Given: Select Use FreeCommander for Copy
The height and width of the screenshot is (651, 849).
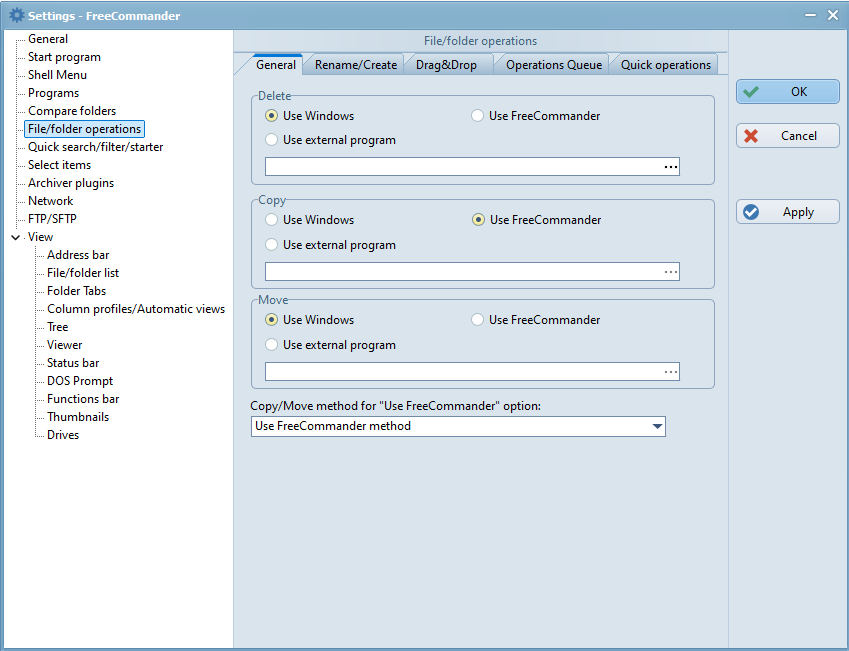Looking at the screenshot, I should click(x=537, y=220).
